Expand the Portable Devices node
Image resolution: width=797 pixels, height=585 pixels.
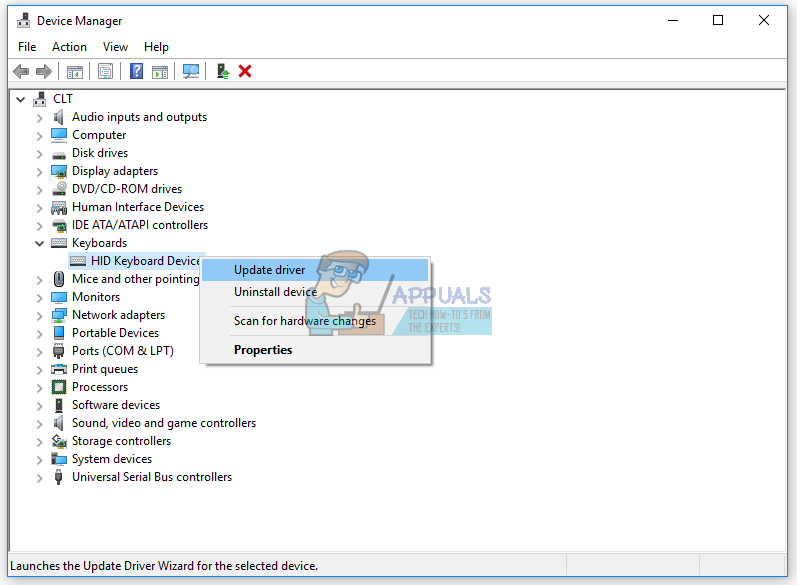[40, 334]
